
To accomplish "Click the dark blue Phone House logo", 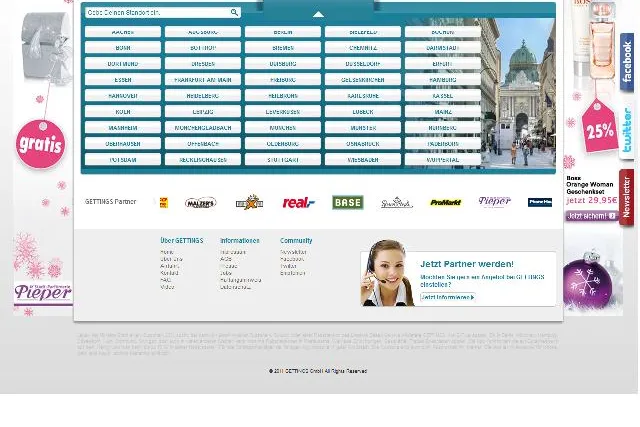I will pyautogui.click(x=540, y=202).
